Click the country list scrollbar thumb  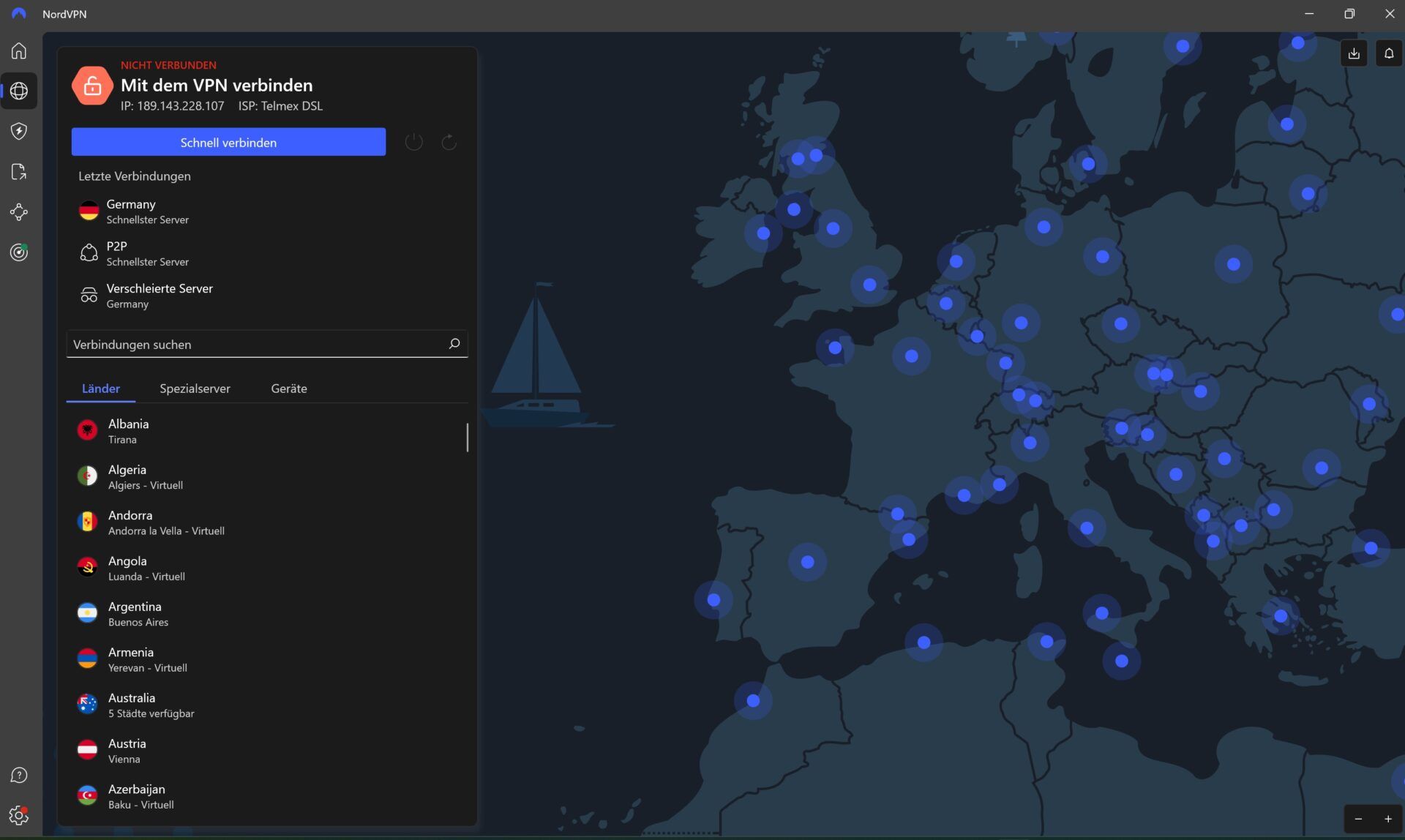tap(467, 437)
